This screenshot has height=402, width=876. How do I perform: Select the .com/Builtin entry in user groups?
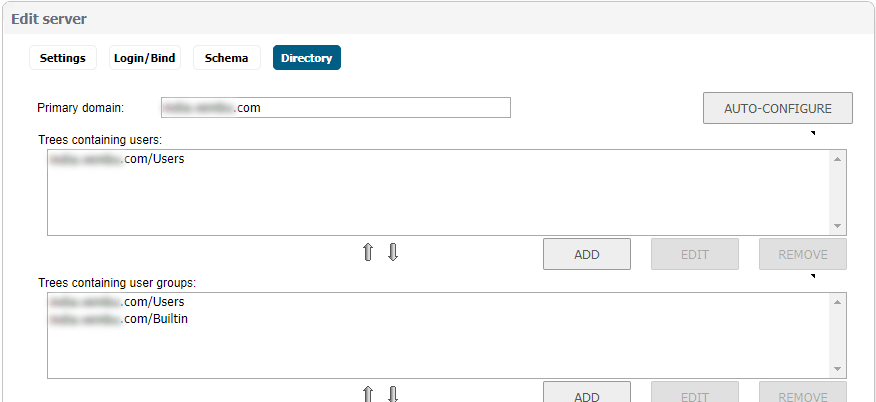[x=119, y=319]
